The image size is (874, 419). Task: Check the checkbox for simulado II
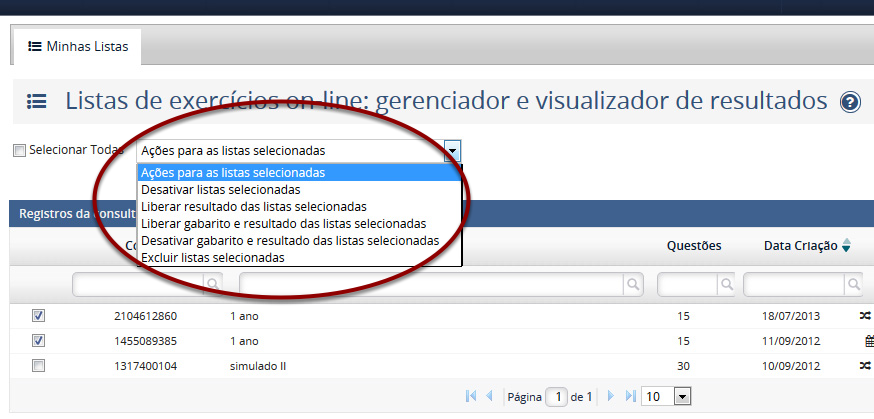pyautogui.click(x=38, y=366)
